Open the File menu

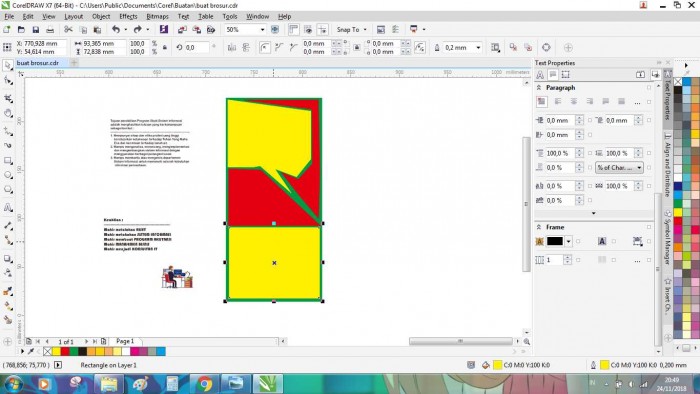click(9, 17)
